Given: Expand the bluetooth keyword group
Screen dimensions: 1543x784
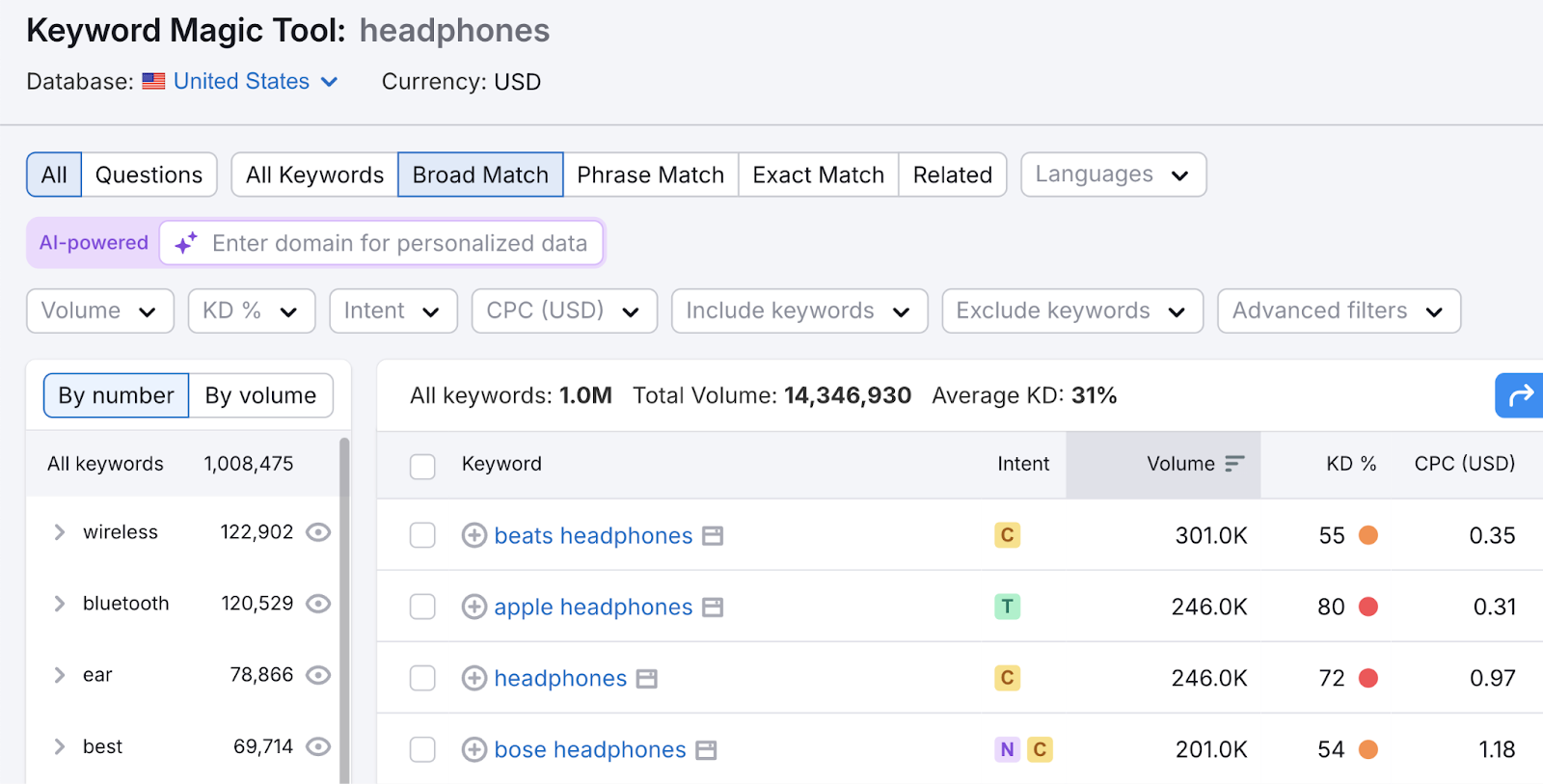Looking at the screenshot, I should coord(60,604).
